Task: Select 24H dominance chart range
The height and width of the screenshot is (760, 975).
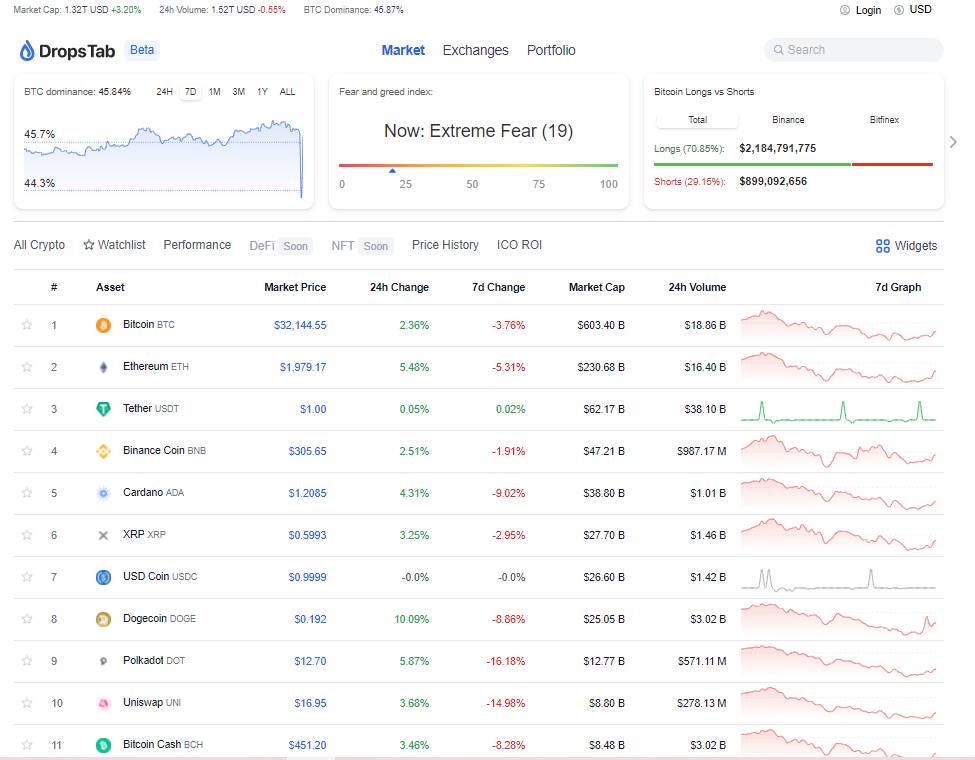Action: (164, 92)
